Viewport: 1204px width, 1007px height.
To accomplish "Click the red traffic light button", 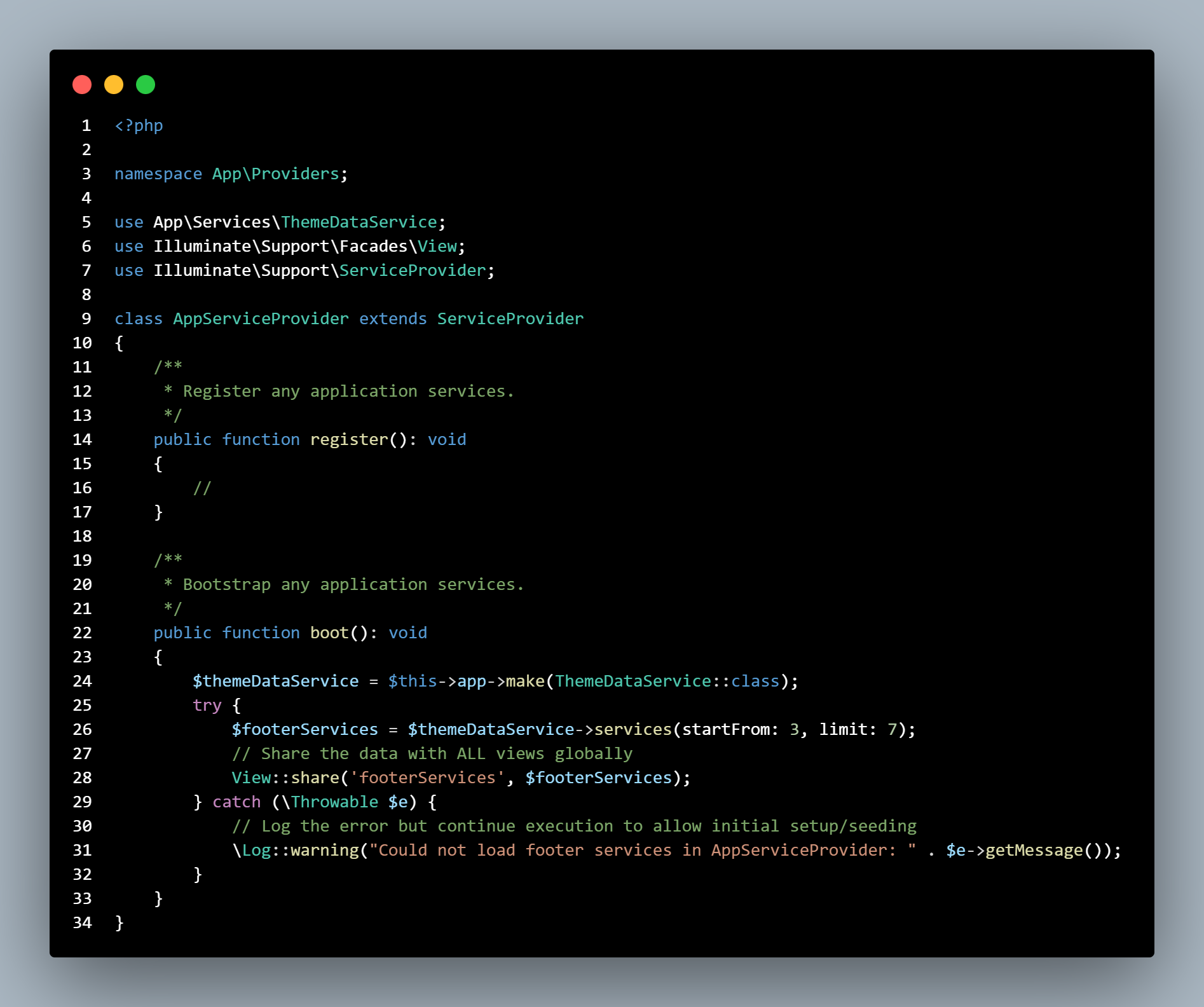I will 82,84.
